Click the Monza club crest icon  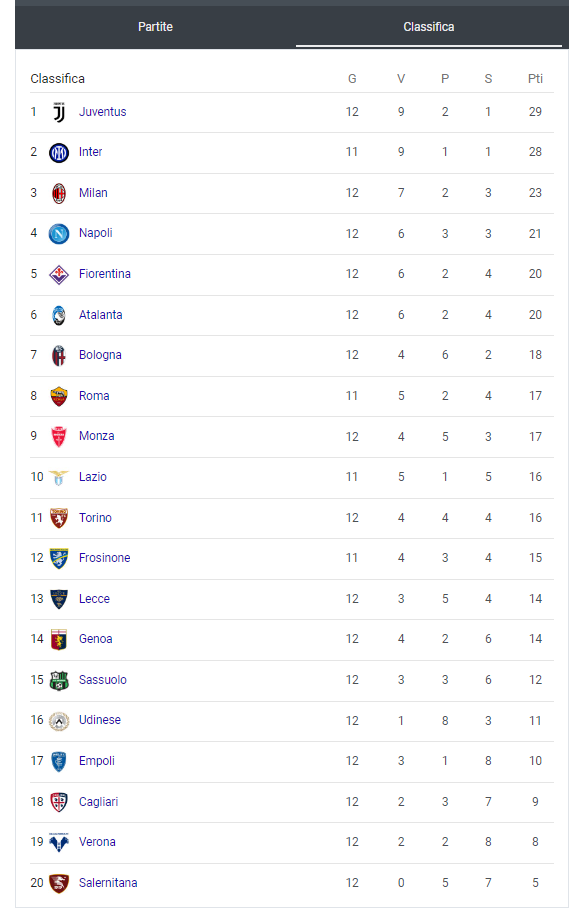click(x=59, y=436)
